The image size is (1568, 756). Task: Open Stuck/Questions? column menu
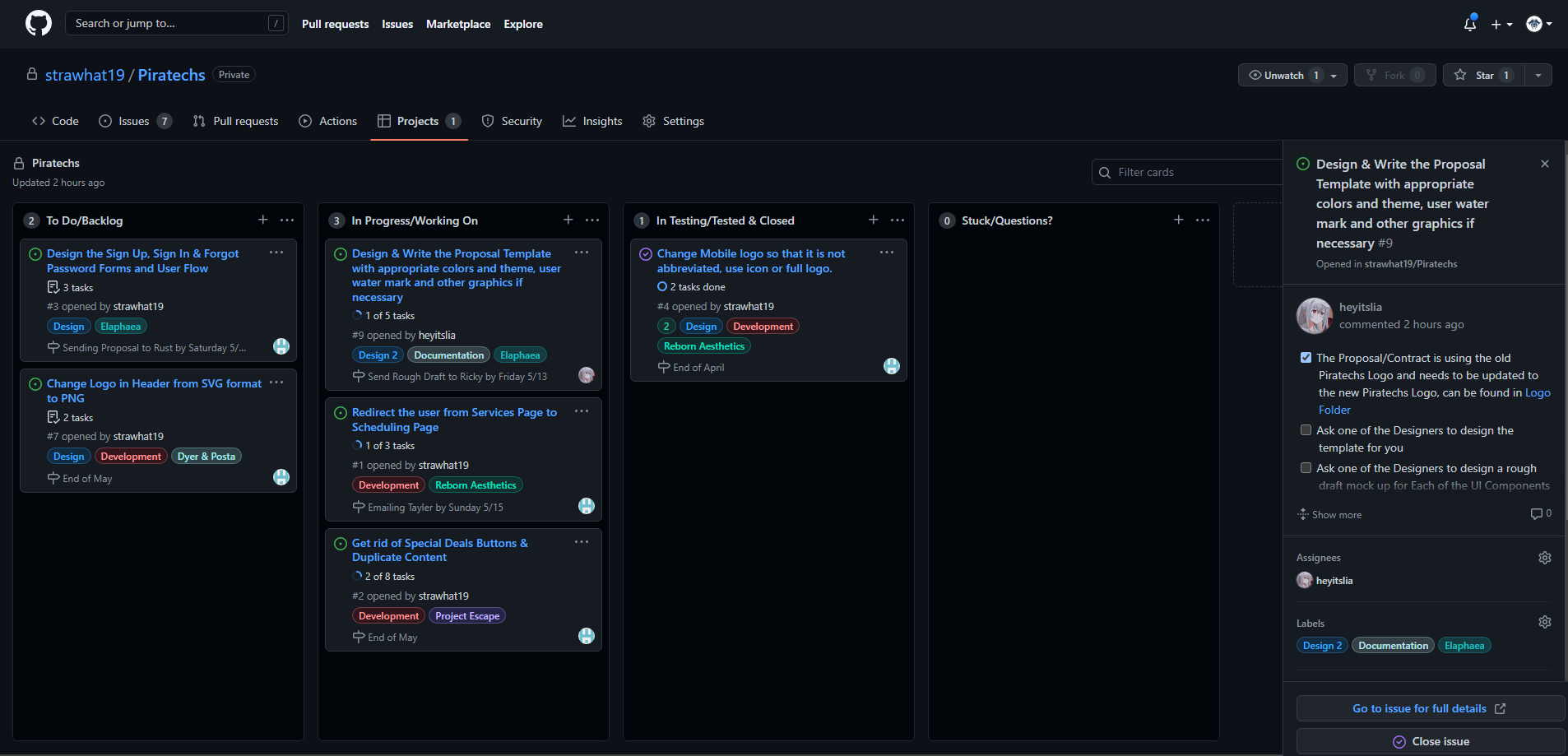(x=1203, y=220)
